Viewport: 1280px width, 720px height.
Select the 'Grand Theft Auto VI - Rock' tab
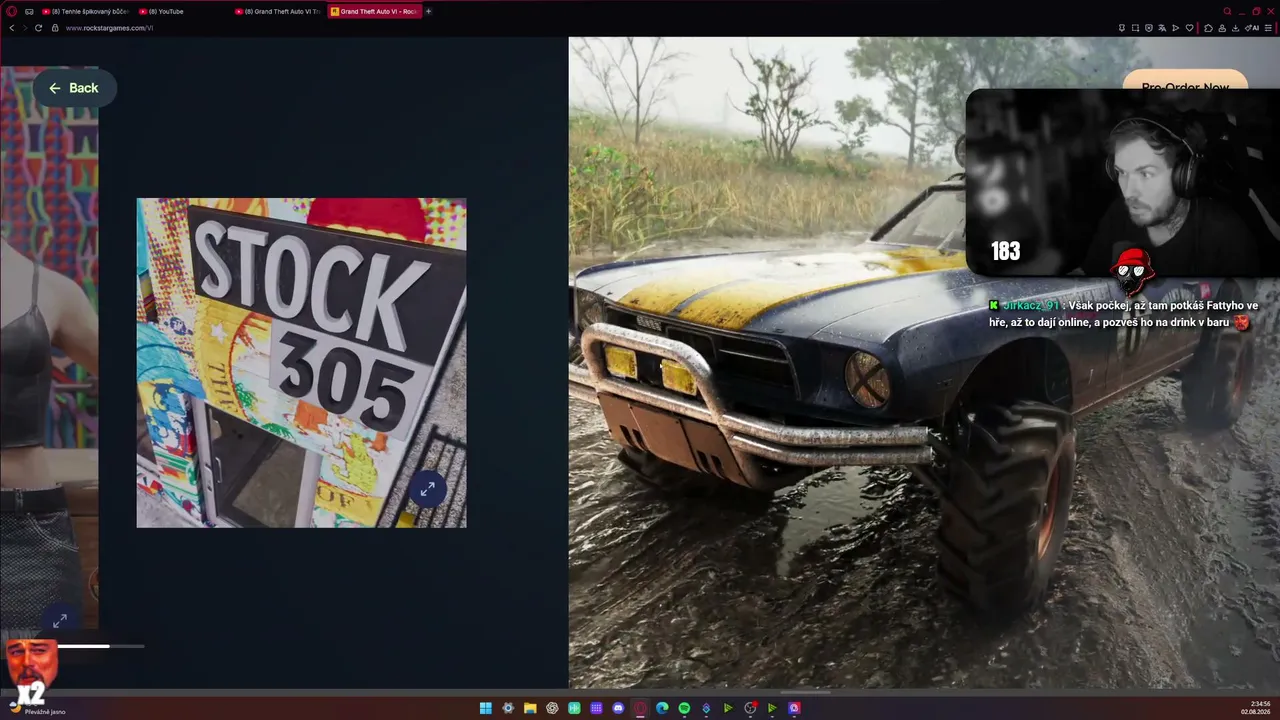[374, 11]
